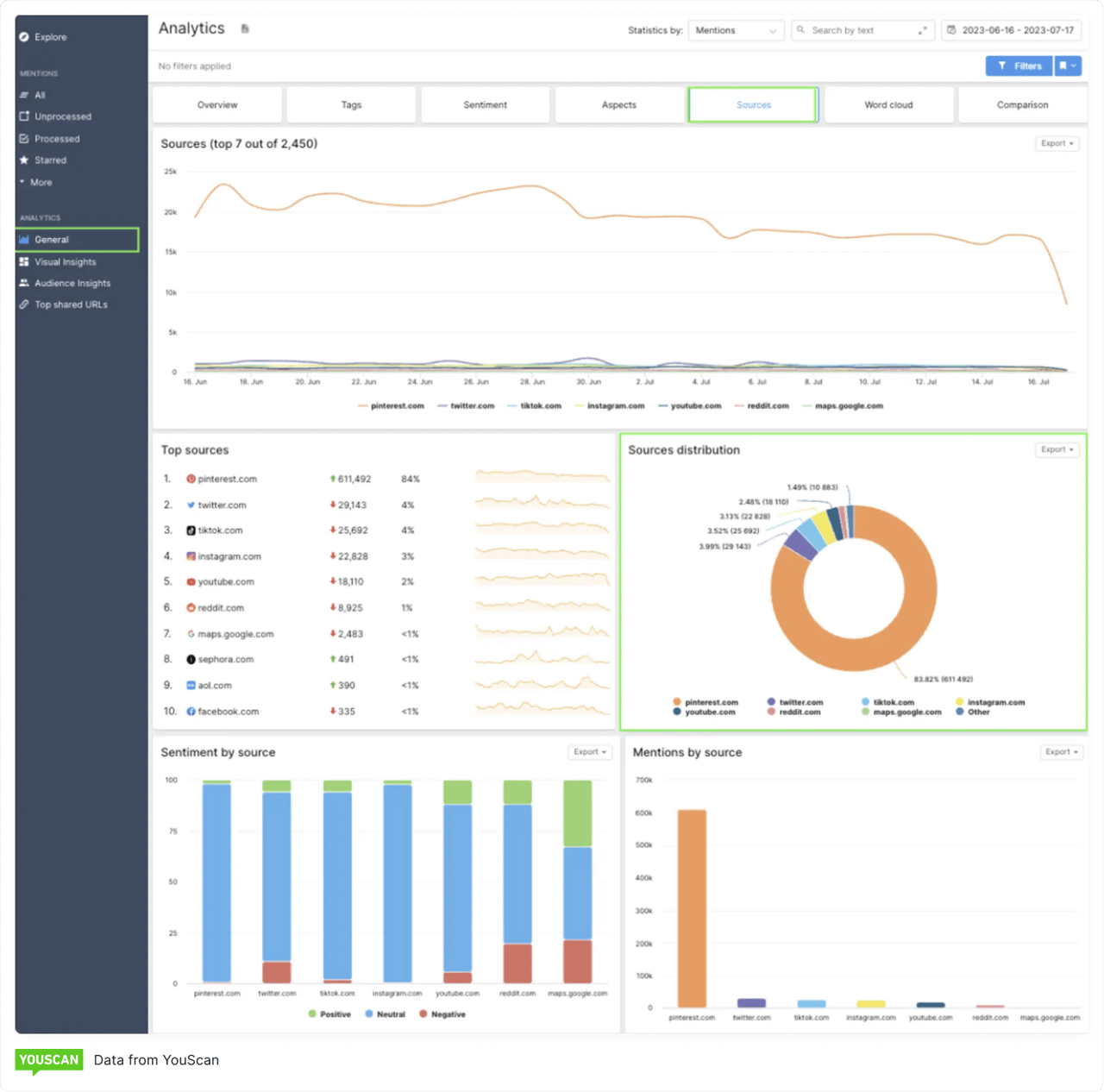
Task: Open the Statistics by Mentions dropdown
Action: tap(736, 30)
